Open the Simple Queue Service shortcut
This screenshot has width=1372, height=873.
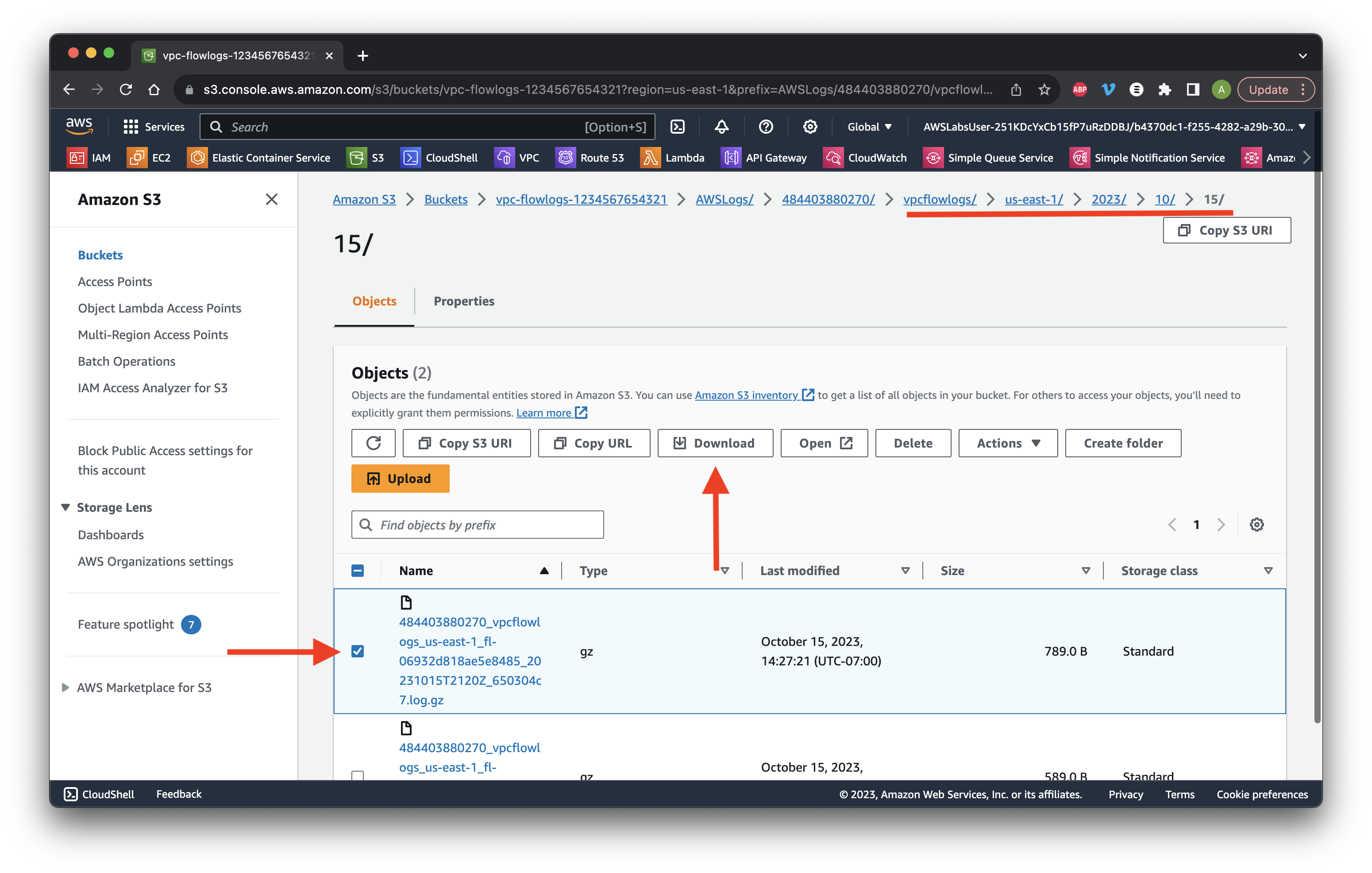tap(988, 157)
